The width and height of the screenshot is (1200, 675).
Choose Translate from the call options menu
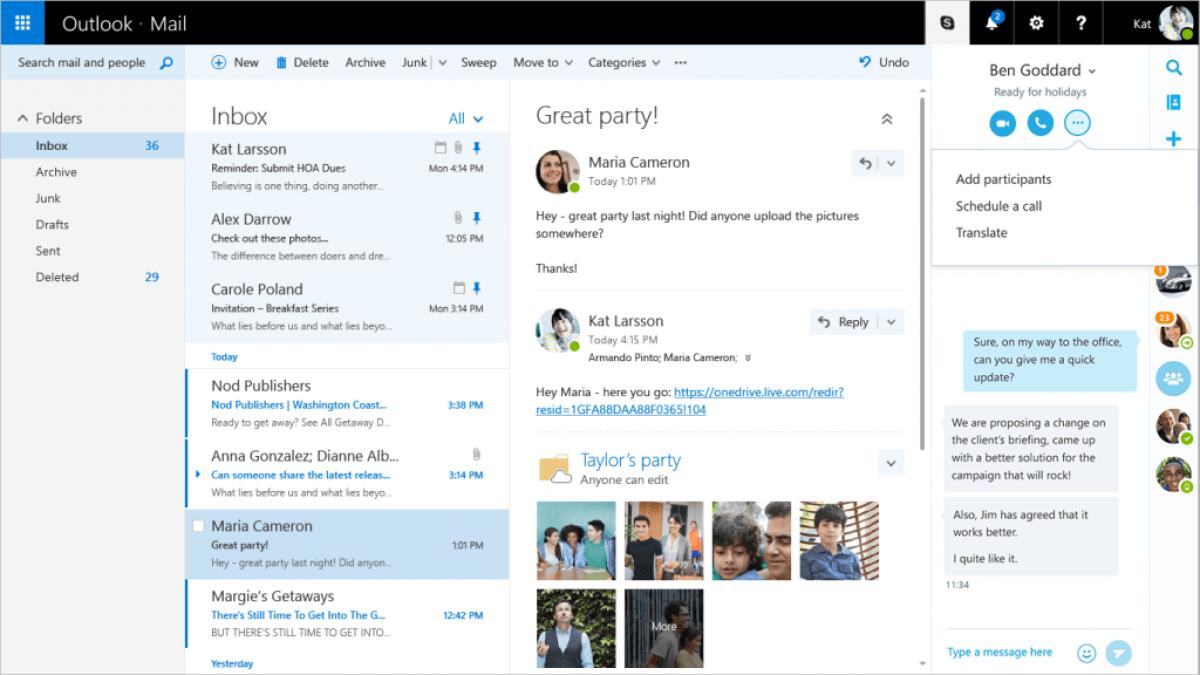coord(981,232)
